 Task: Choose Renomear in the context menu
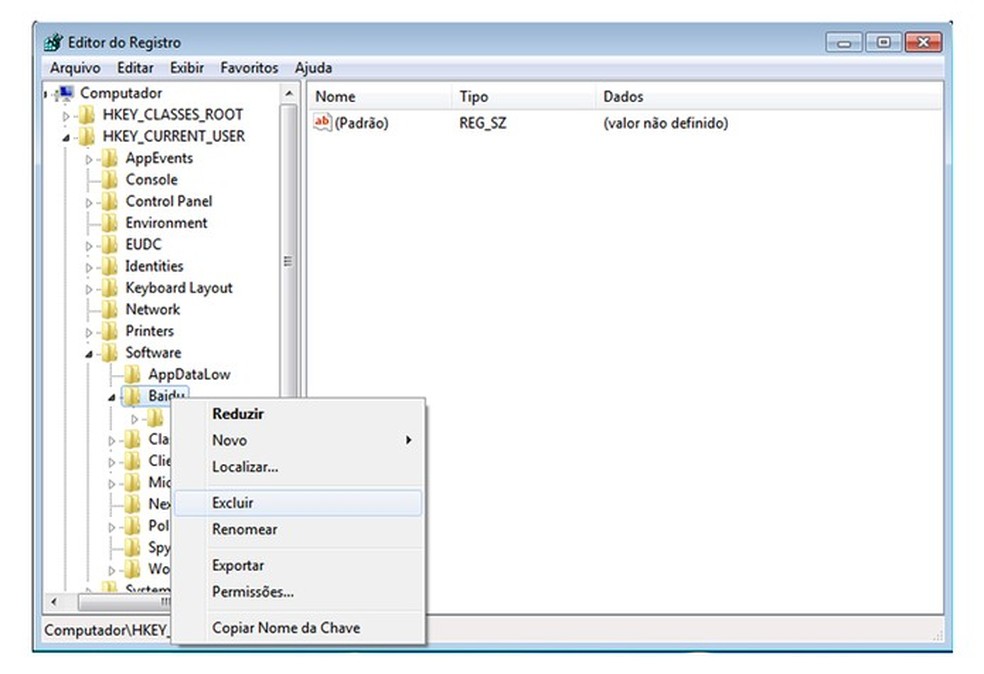point(298,530)
